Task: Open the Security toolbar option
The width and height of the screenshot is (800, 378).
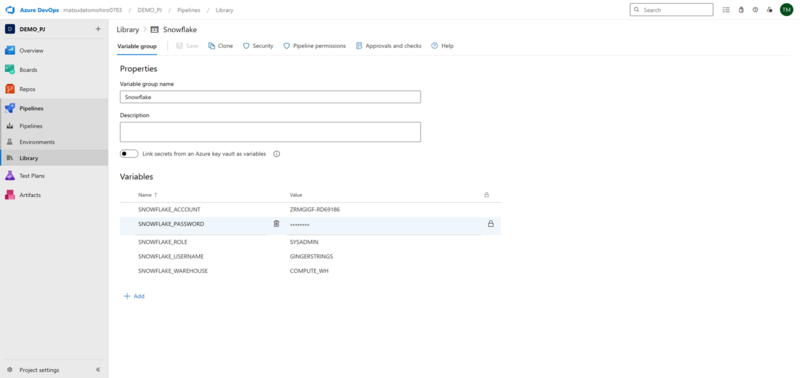Action: click(258, 46)
